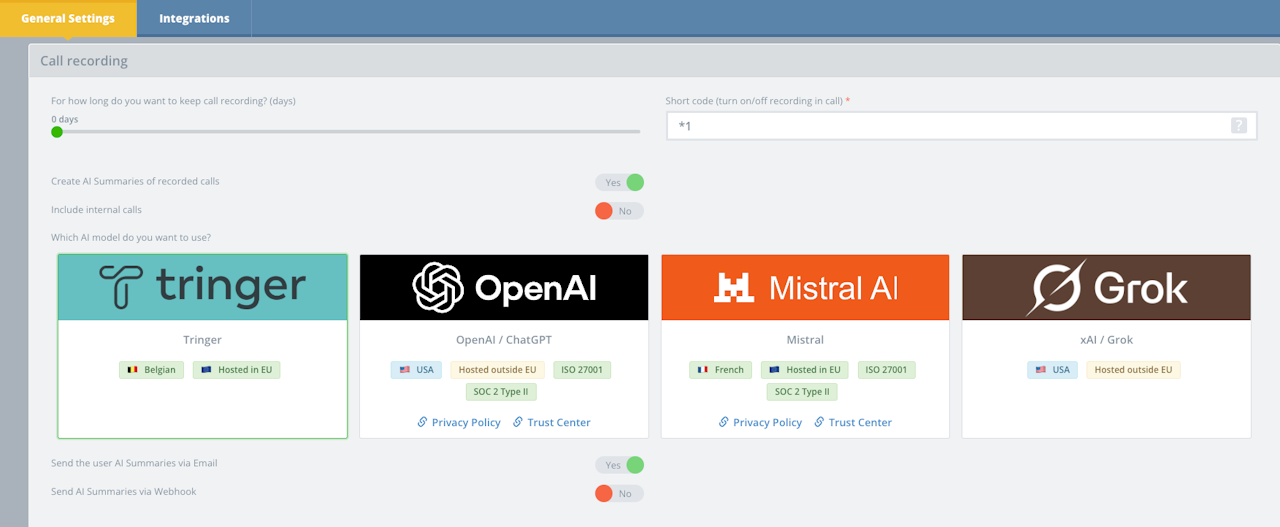Click the link icon beside OpenAI Trust Center
Image resolution: width=1280 pixels, height=527 pixels.
pos(518,422)
